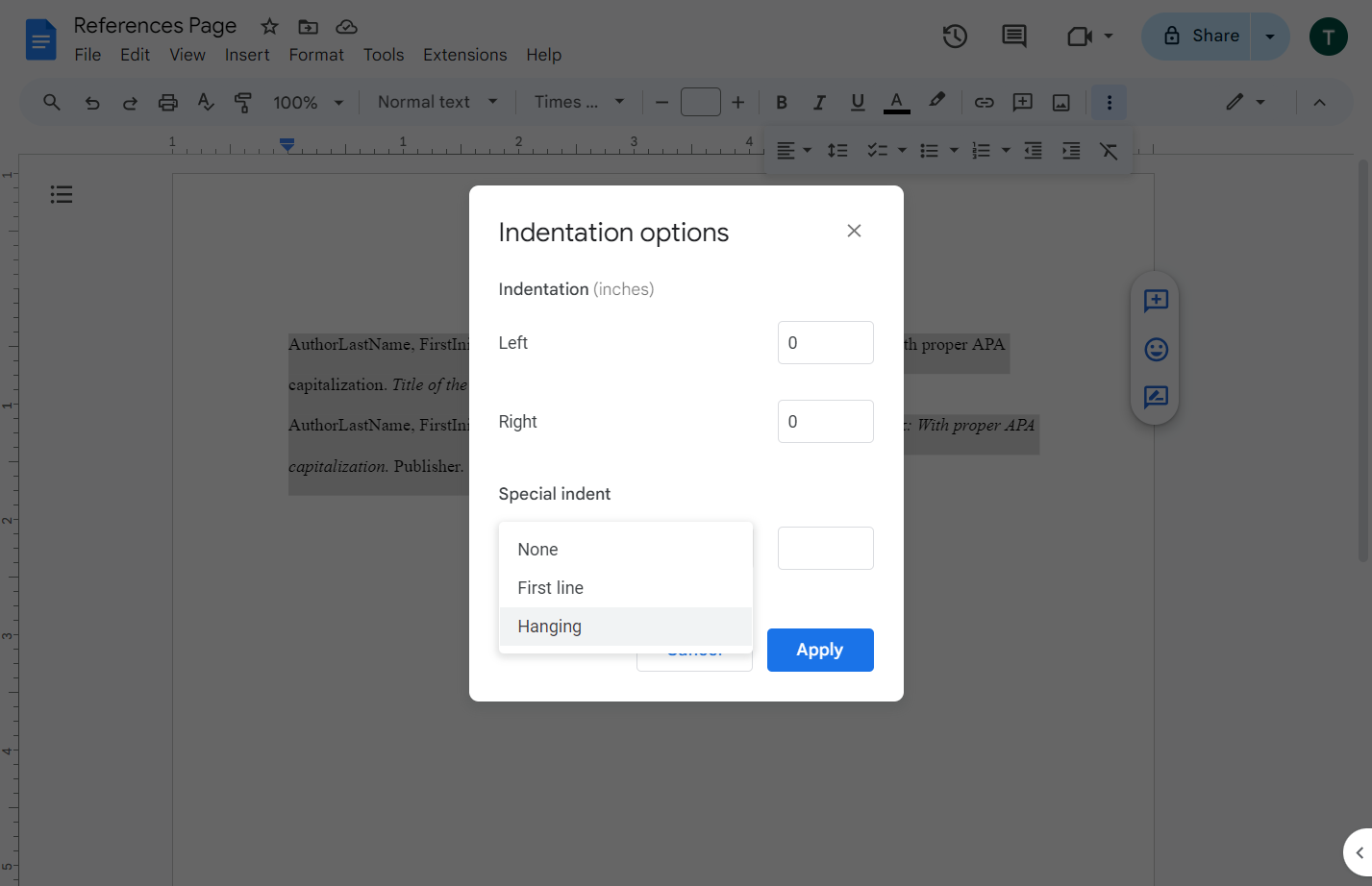Decrease indent in the overflow toolbar

(x=1034, y=151)
